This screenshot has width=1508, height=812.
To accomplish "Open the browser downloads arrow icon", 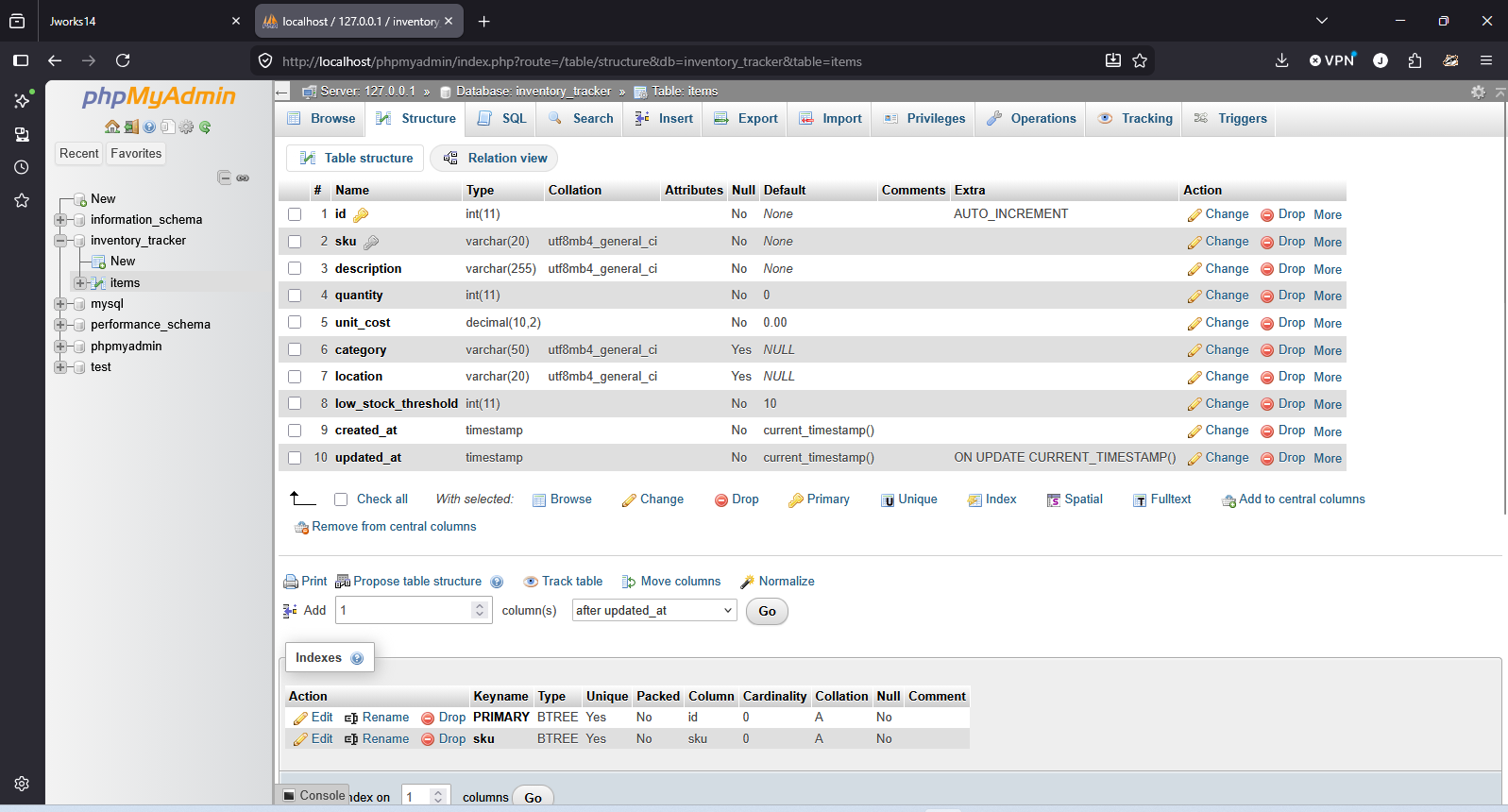I will tap(1281, 60).
